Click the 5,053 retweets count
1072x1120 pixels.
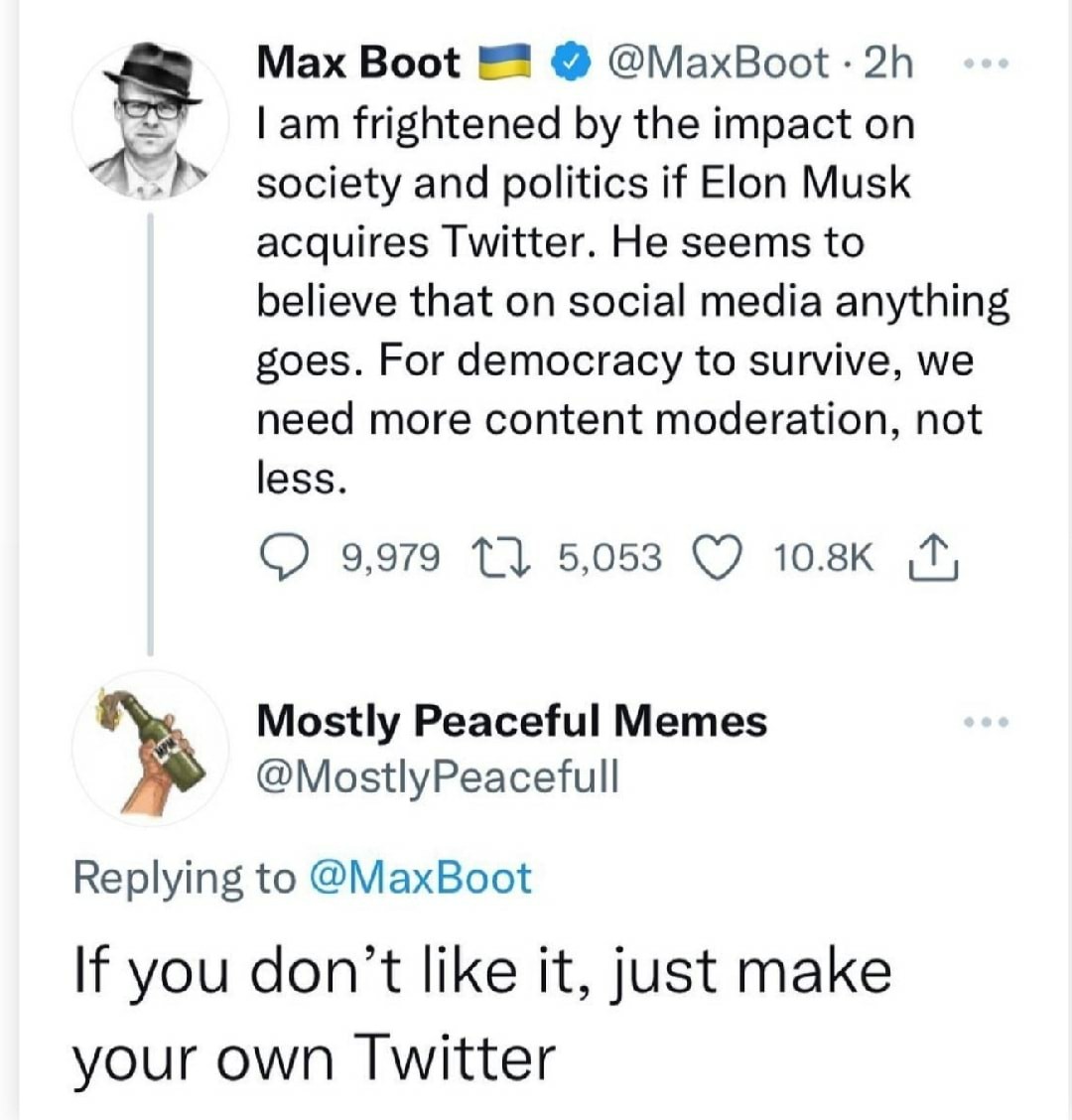click(609, 558)
